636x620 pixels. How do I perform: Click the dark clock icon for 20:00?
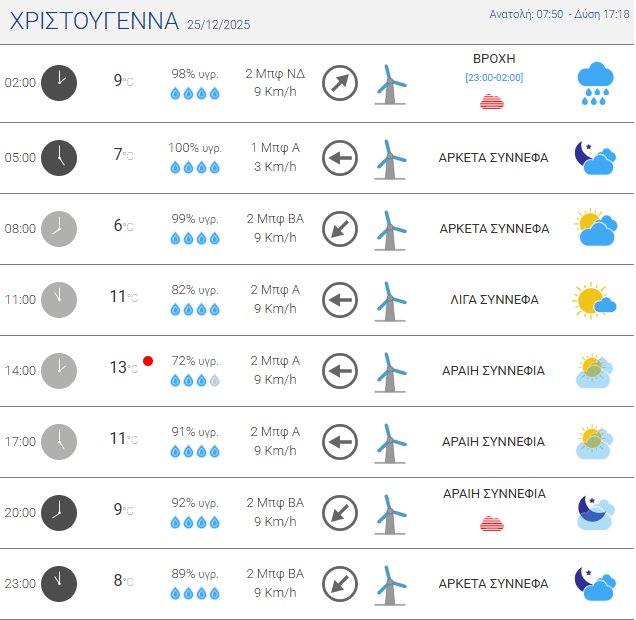59,512
